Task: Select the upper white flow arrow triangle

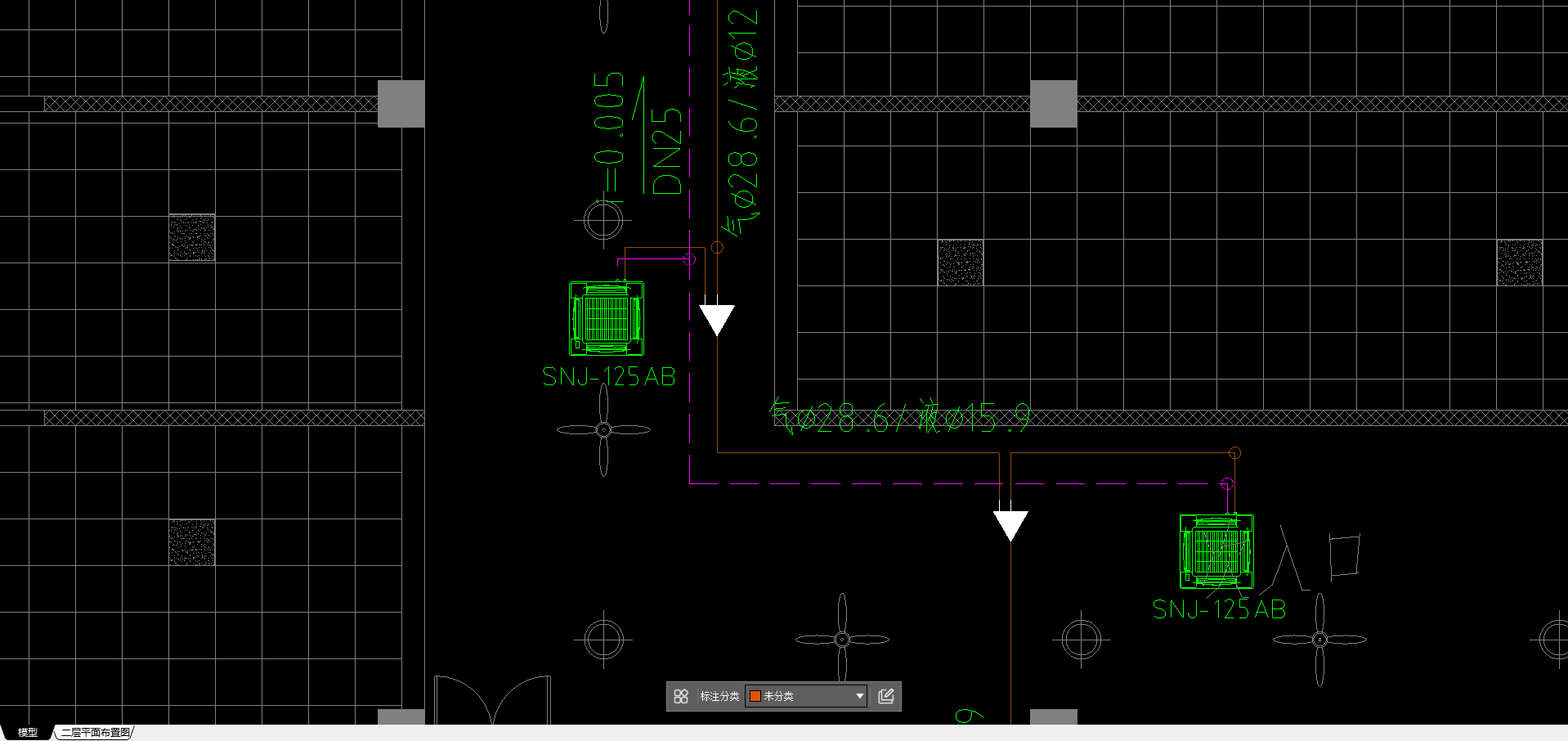Action: (x=717, y=320)
